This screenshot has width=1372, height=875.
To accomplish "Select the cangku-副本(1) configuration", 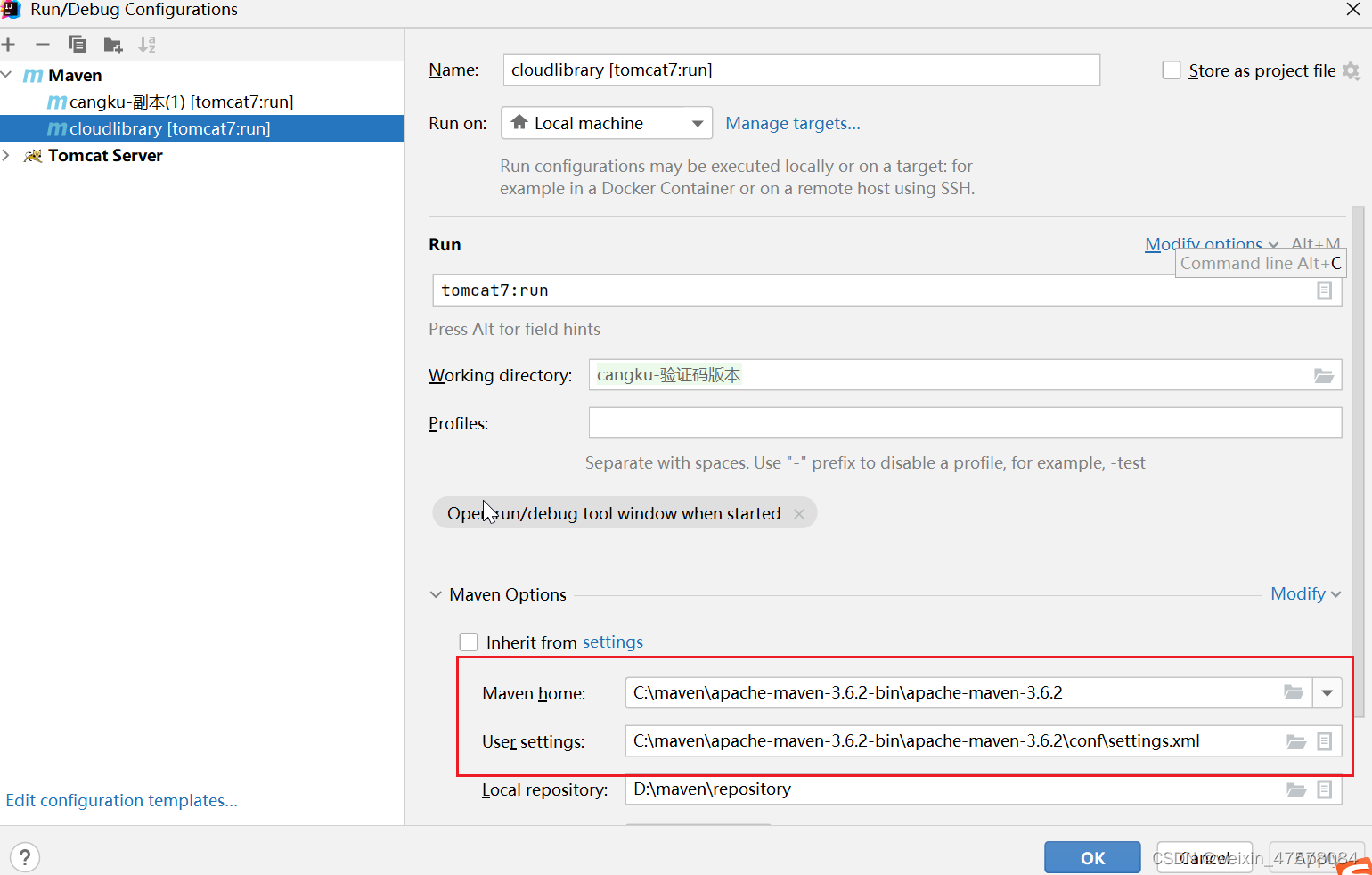I will click(169, 102).
